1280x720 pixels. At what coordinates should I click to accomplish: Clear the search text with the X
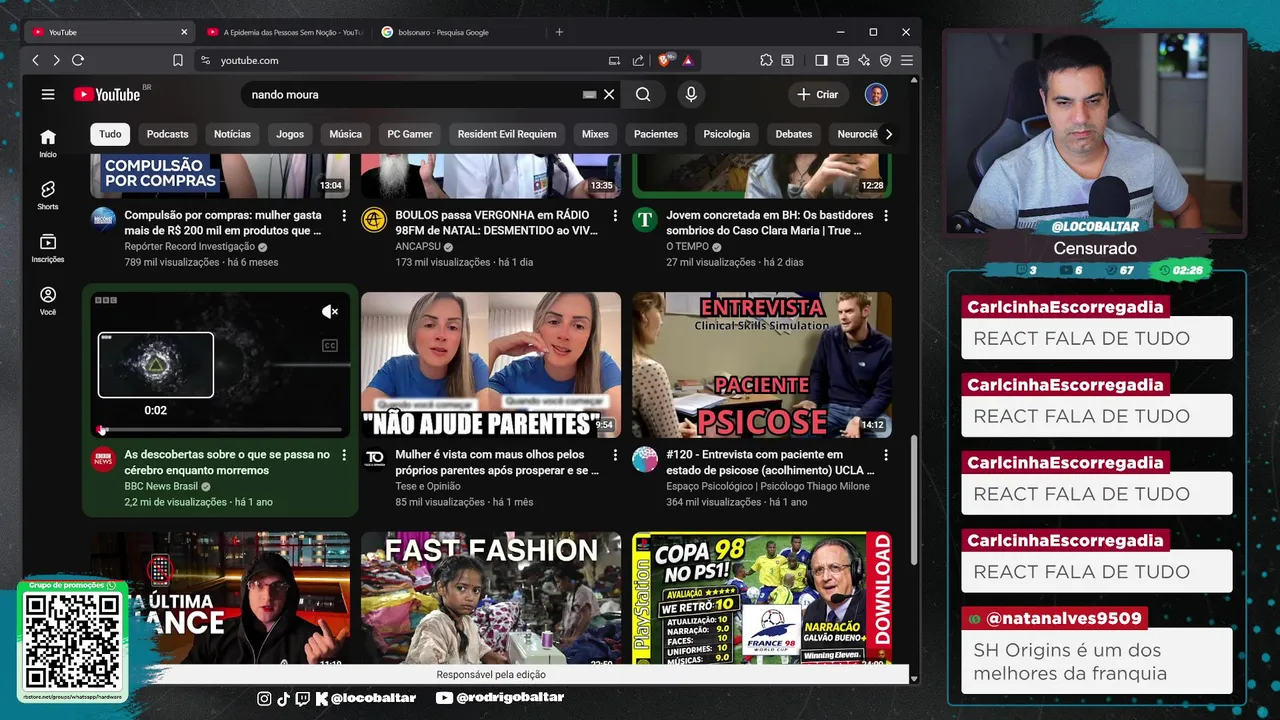pos(608,94)
